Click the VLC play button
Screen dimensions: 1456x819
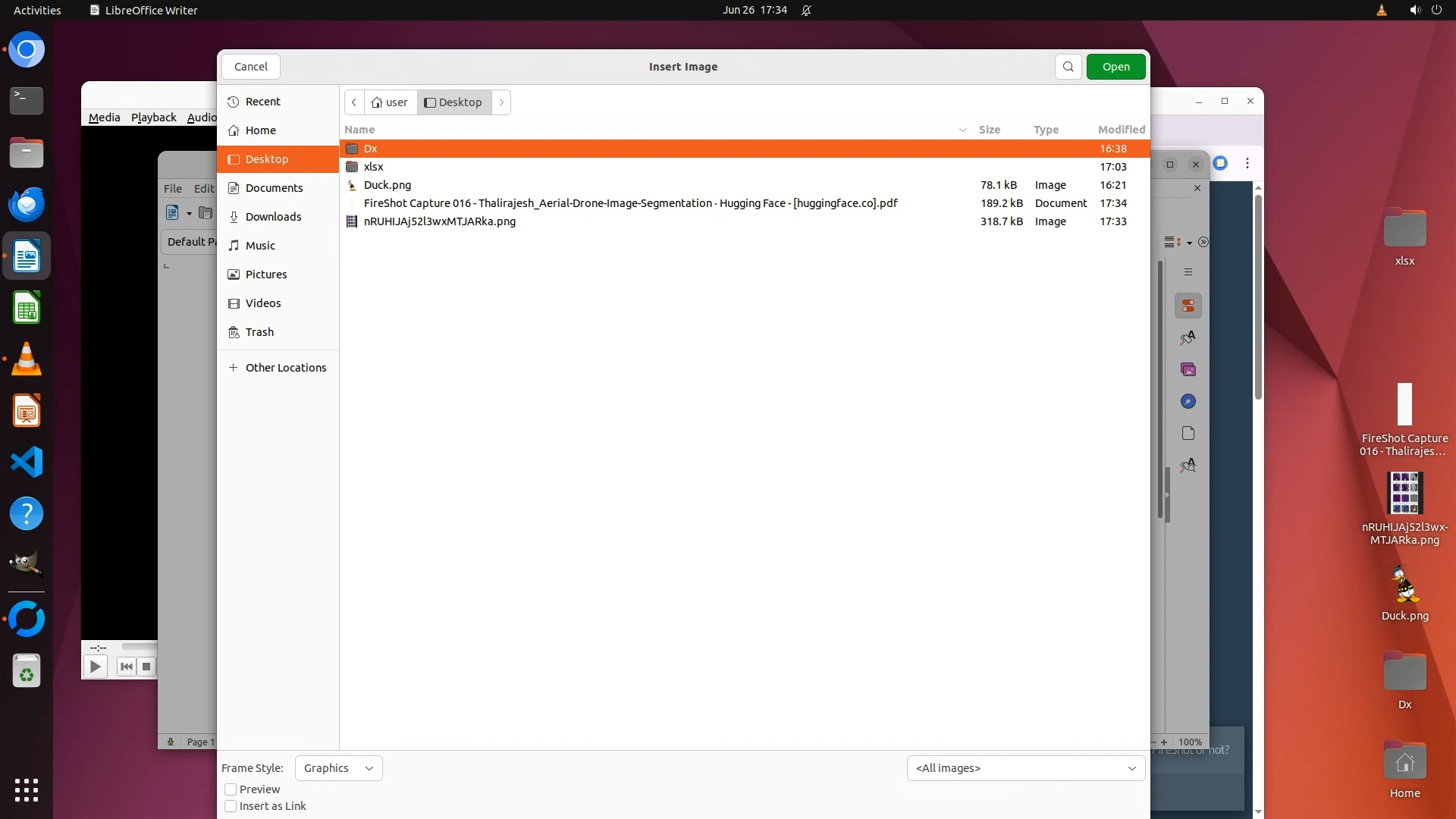[95, 667]
